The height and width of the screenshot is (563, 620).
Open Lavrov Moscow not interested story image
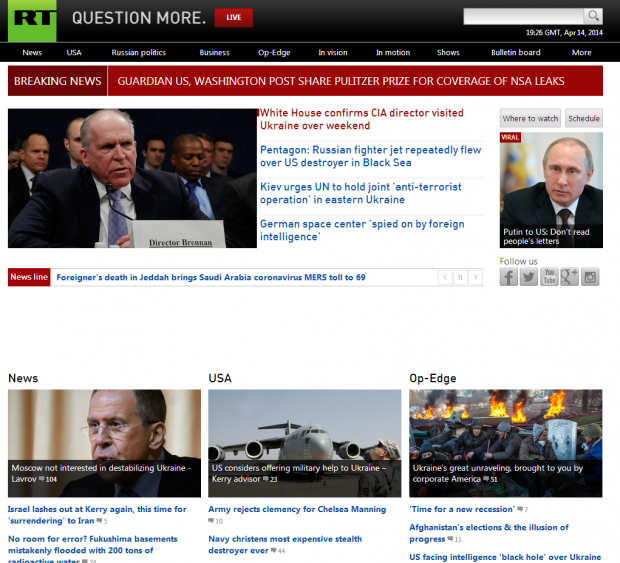pos(104,443)
